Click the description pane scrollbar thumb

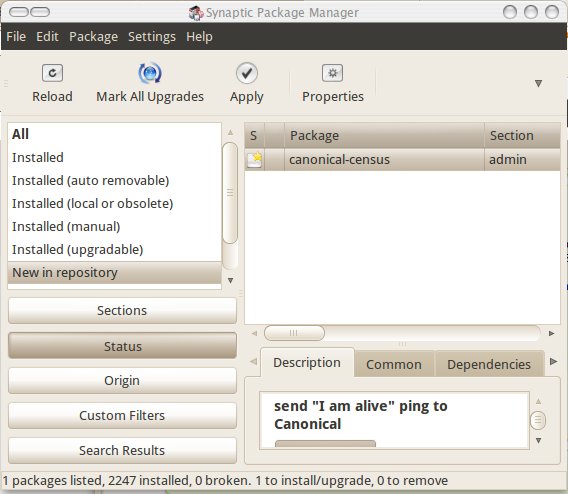tap(538, 420)
